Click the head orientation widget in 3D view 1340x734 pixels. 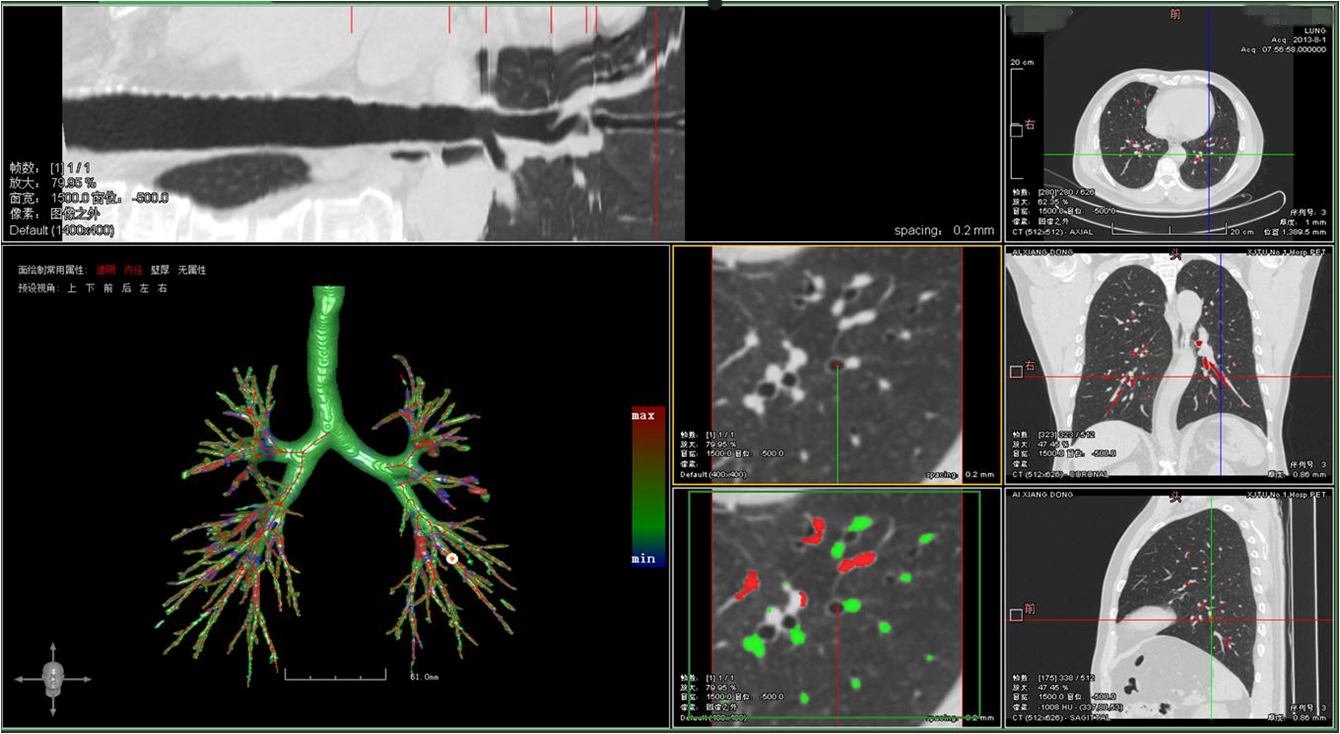click(x=53, y=678)
